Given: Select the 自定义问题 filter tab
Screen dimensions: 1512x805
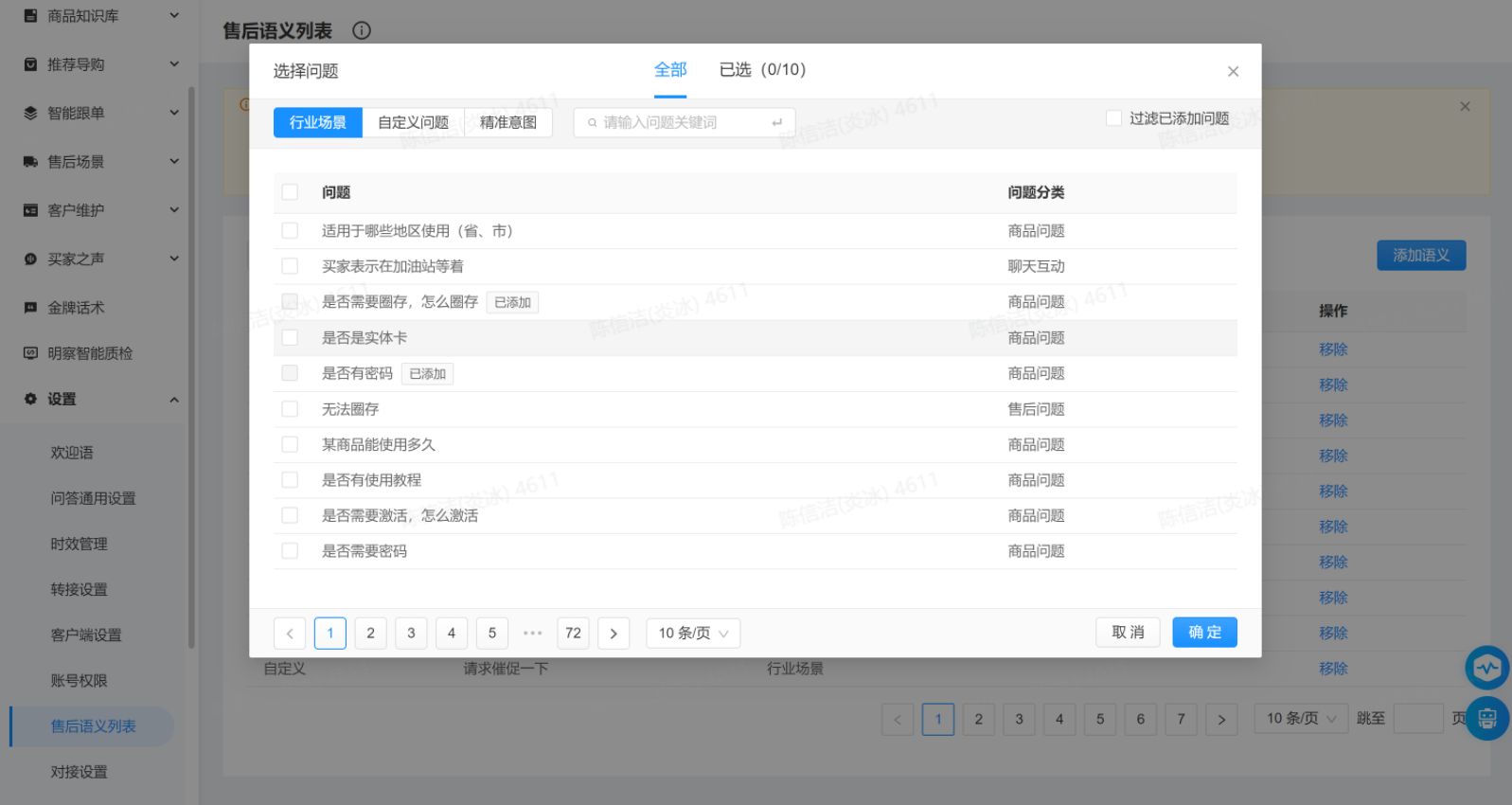Looking at the screenshot, I should pos(413,122).
